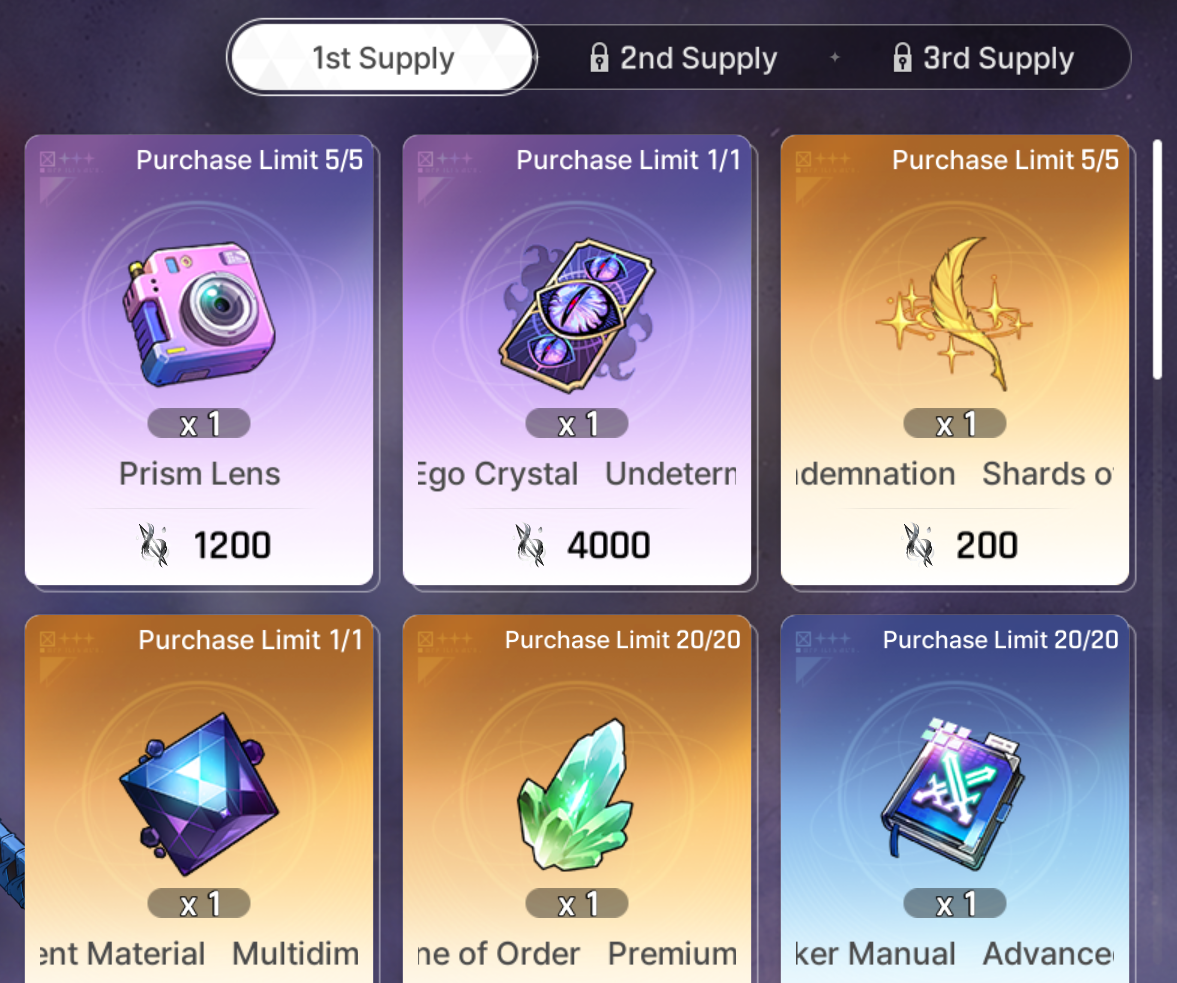The width and height of the screenshot is (1177, 983).
Task: Click the currency icon beside 4000
Action: [529, 545]
